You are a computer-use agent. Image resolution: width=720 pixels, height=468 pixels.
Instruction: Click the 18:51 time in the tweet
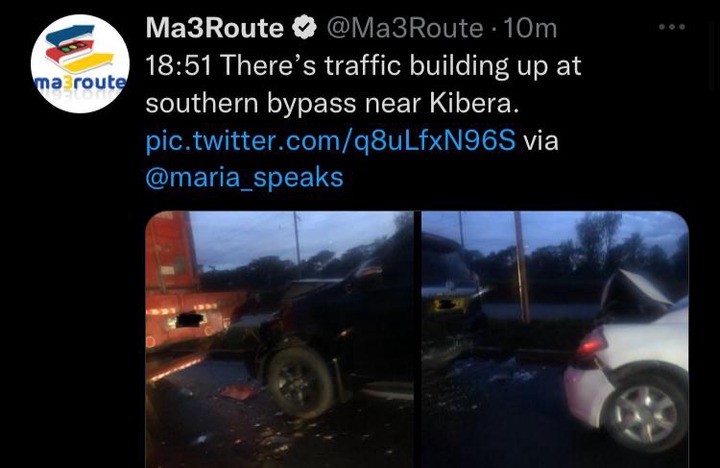(179, 65)
